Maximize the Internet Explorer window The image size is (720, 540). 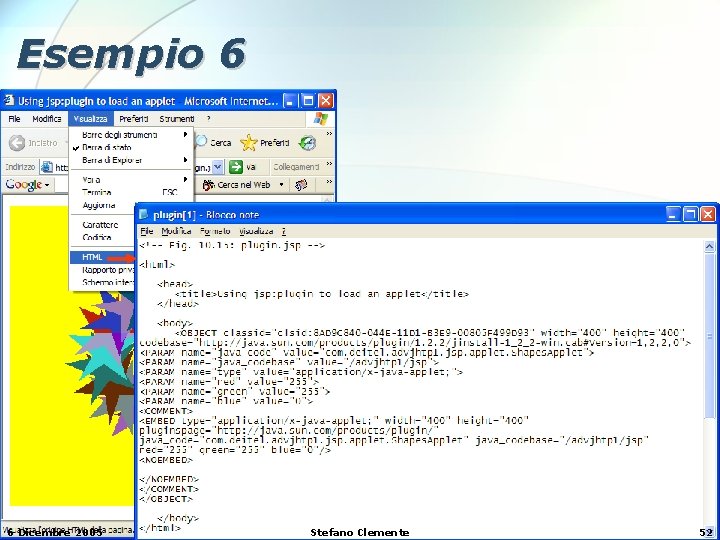(x=308, y=100)
